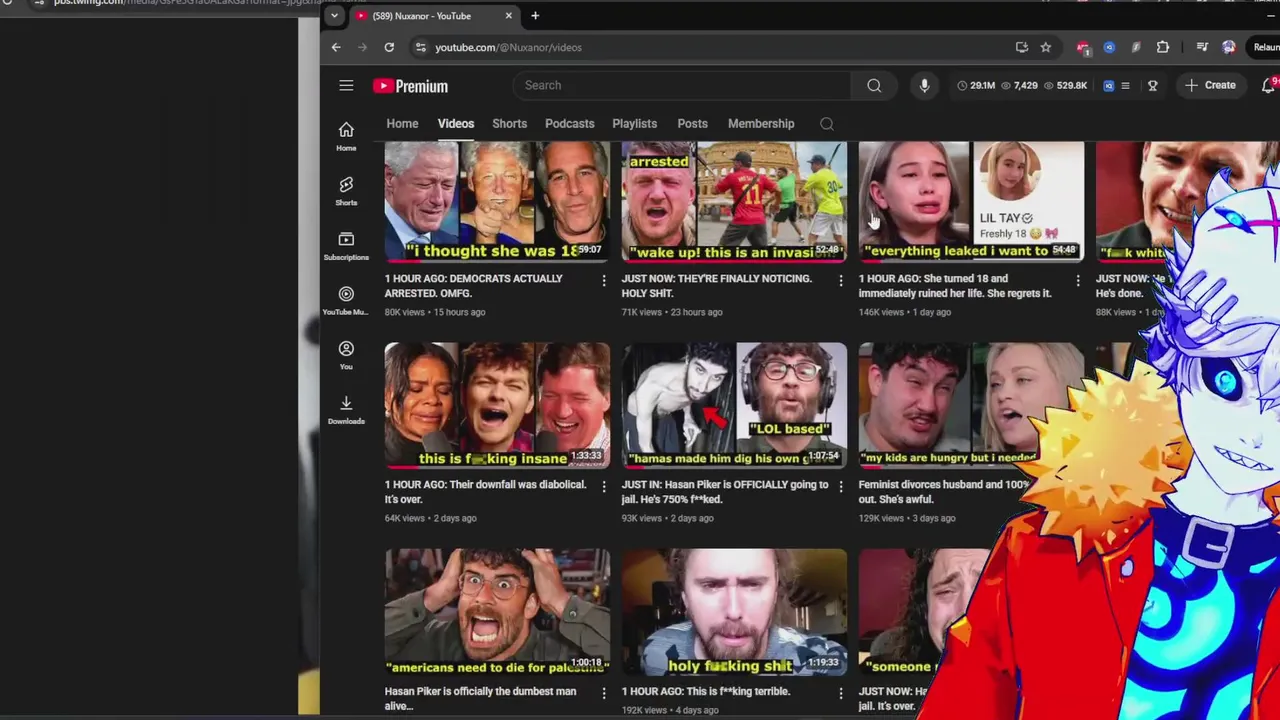
Task: Open the 'LOL based' thumbnail
Action: [x=734, y=405]
